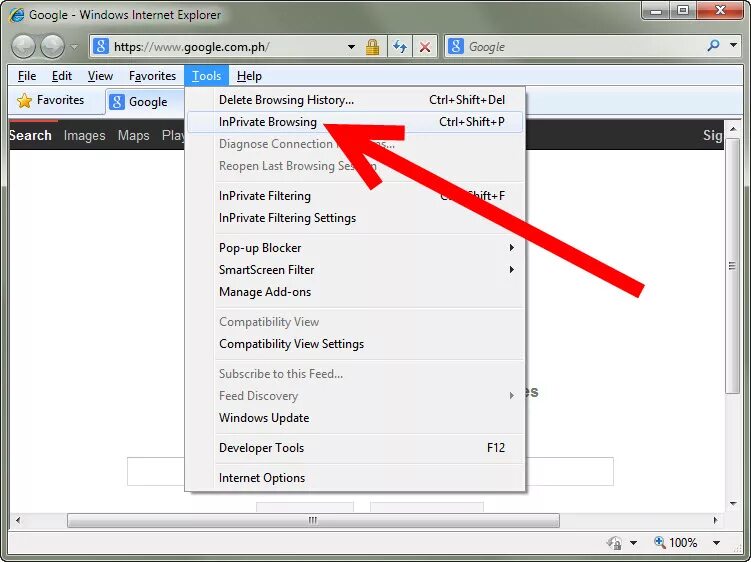Open Compatibility View Settings
The height and width of the screenshot is (562, 751).
pos(355,344)
